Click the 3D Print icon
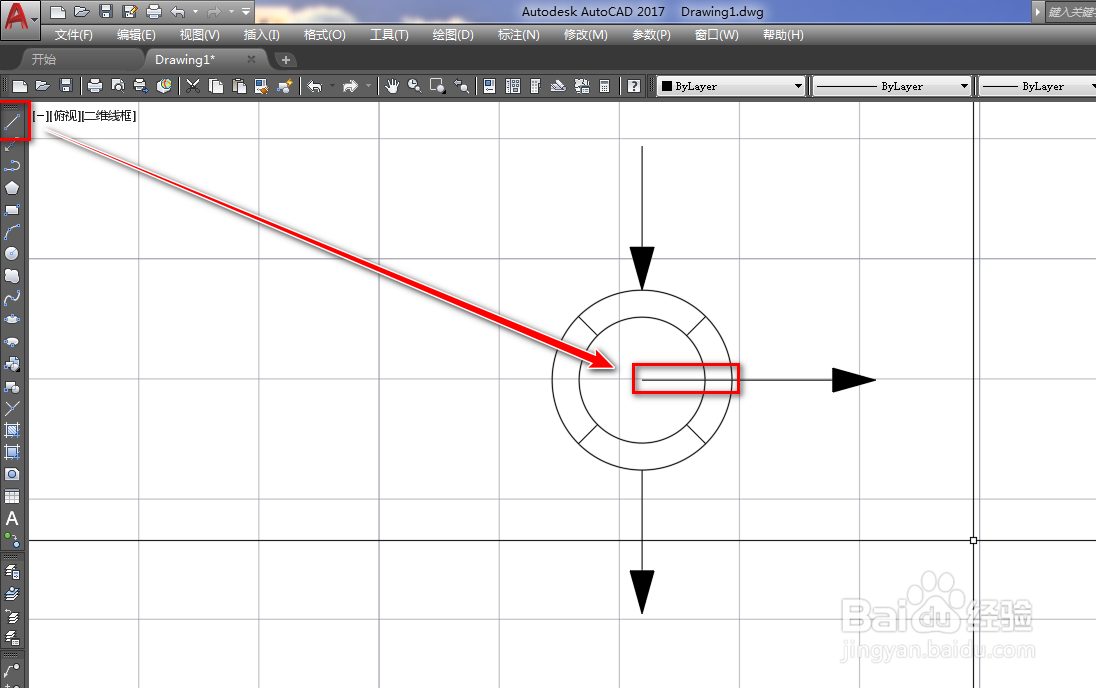The height and width of the screenshot is (688, 1096). (x=164, y=86)
